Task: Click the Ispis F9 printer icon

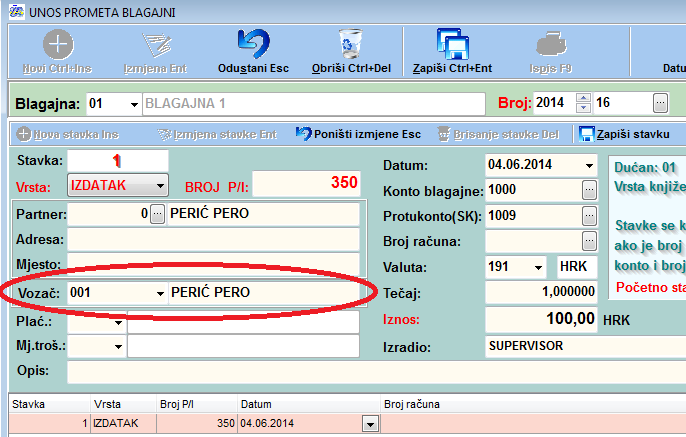Action: (x=551, y=44)
